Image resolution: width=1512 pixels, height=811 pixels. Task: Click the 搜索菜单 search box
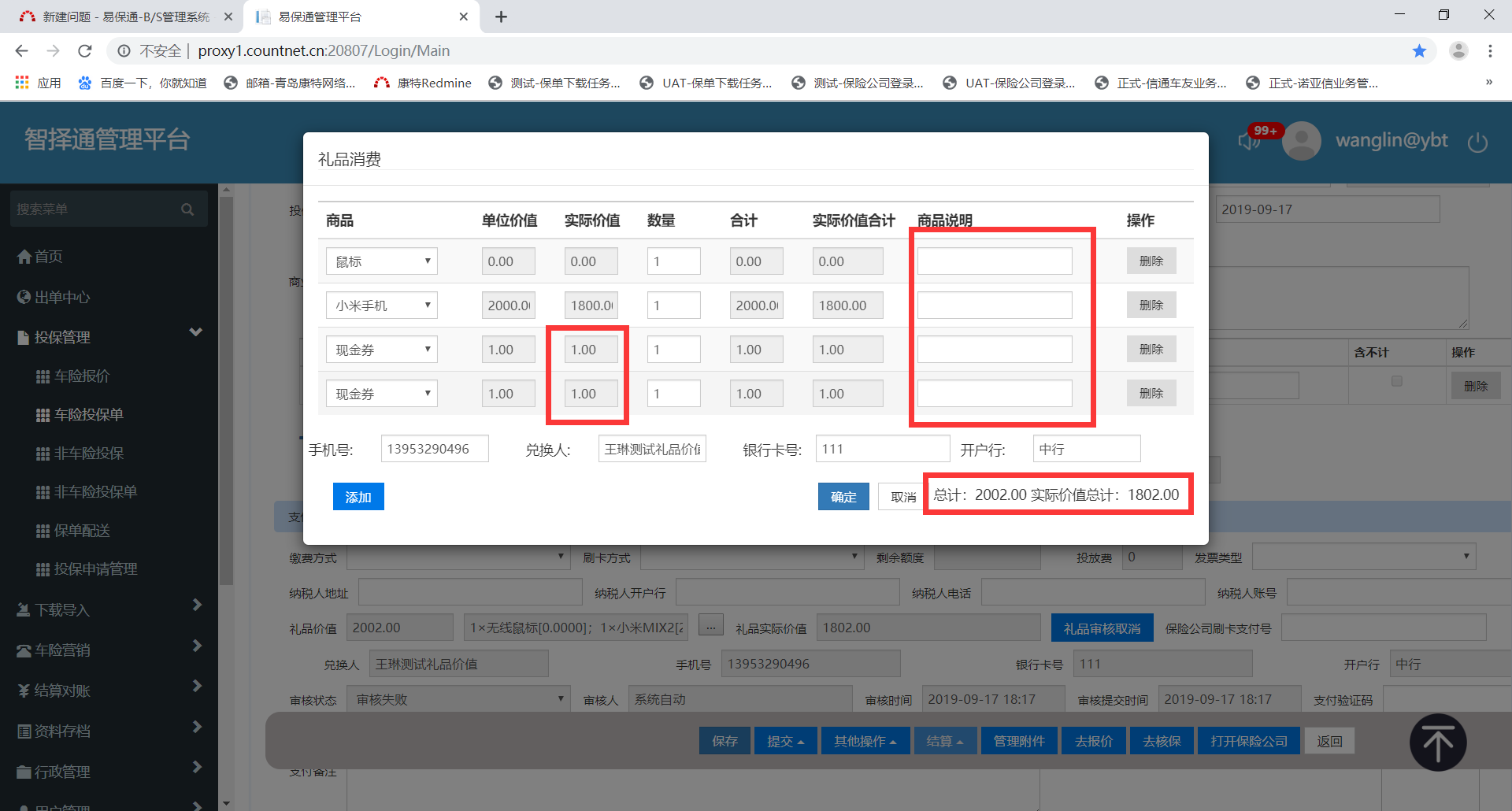click(x=109, y=209)
